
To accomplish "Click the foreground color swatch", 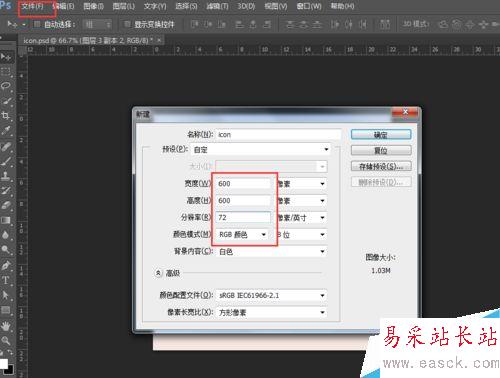I will tap(3, 364).
